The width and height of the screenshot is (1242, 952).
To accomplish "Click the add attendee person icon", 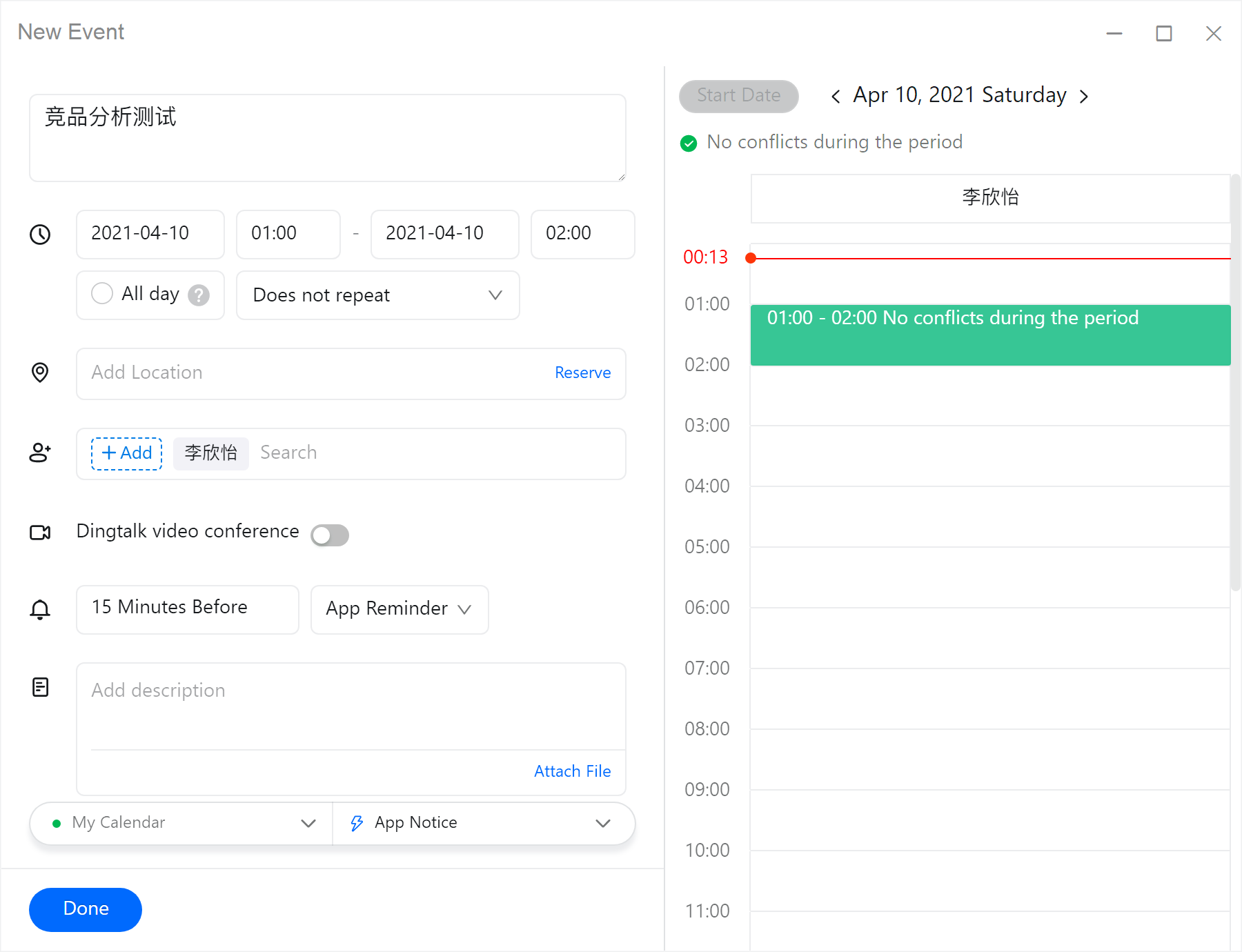I will pos(40,453).
